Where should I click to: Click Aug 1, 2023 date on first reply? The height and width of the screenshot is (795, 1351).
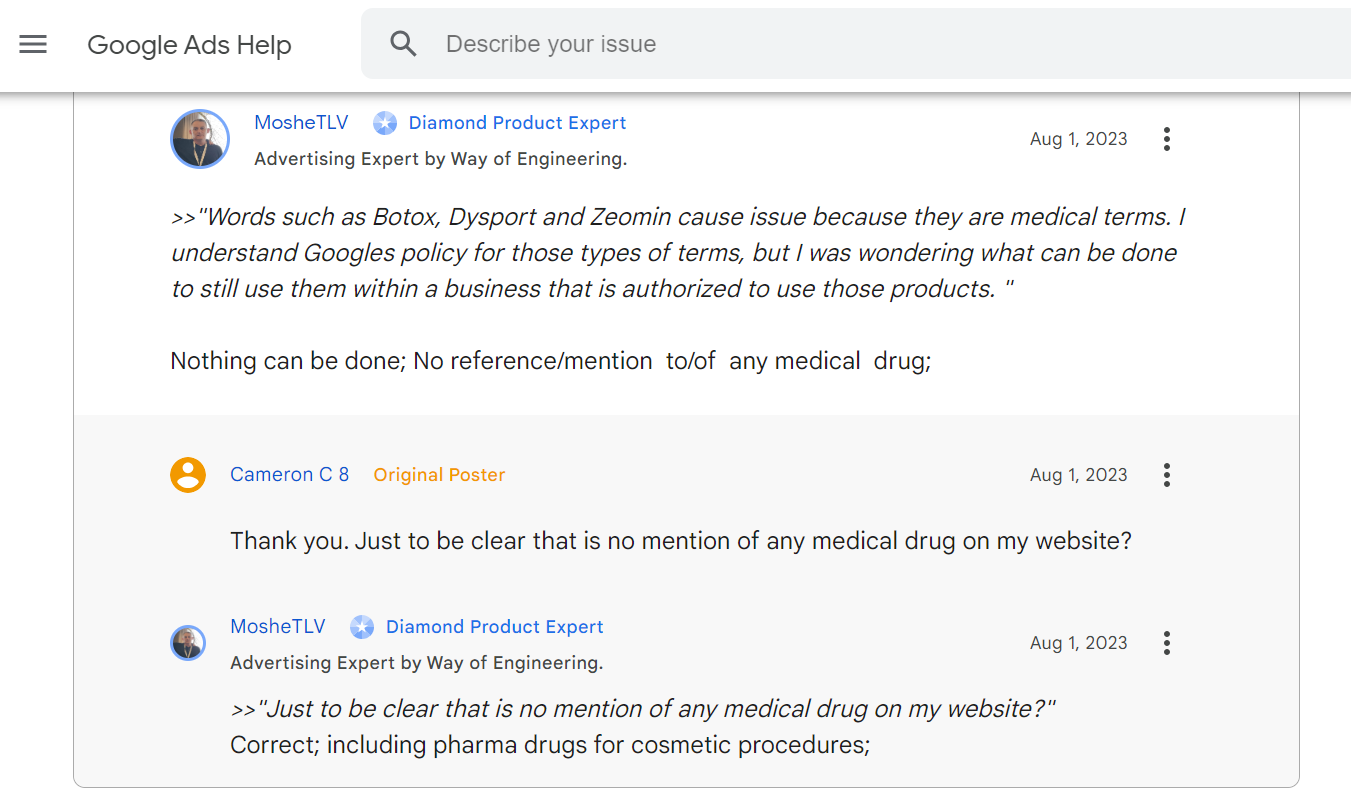point(1078,139)
